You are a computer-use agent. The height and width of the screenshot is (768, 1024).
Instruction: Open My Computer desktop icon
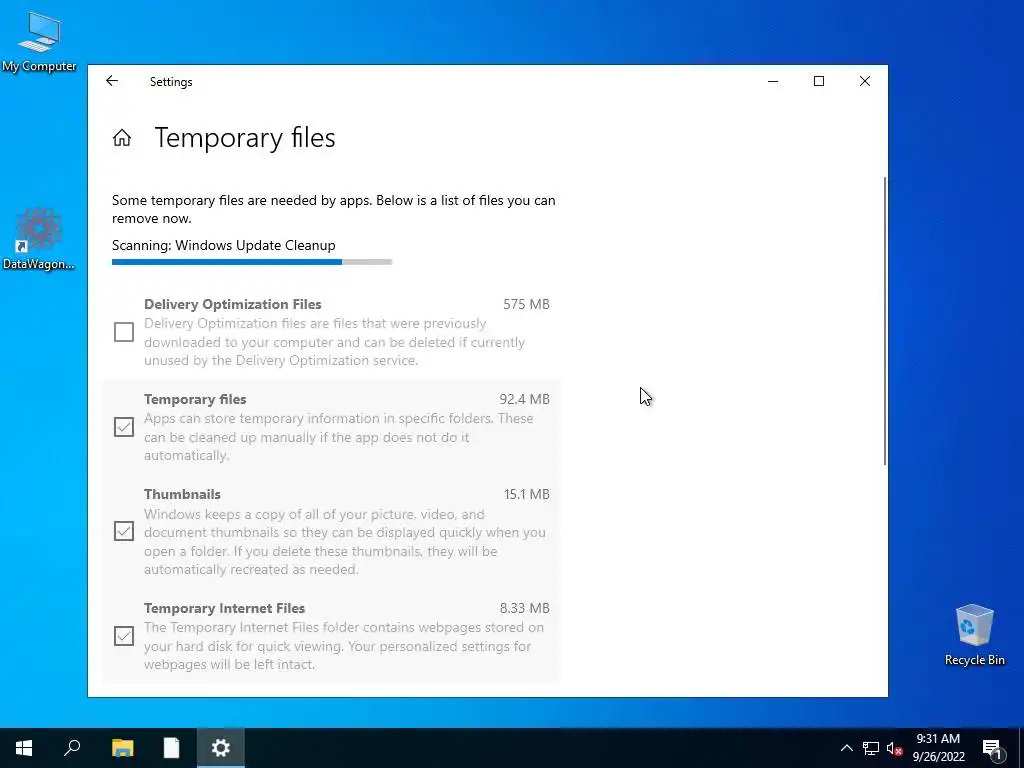point(39,42)
